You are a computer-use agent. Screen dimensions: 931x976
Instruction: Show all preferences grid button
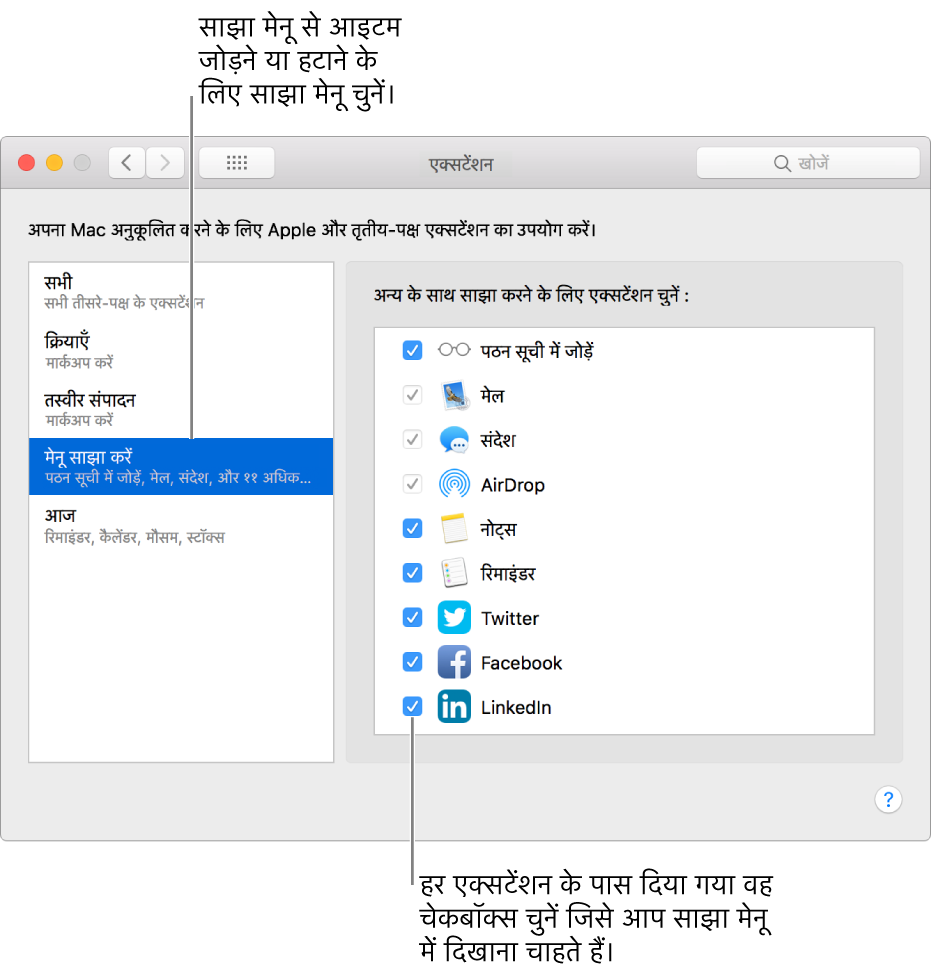coord(236,163)
